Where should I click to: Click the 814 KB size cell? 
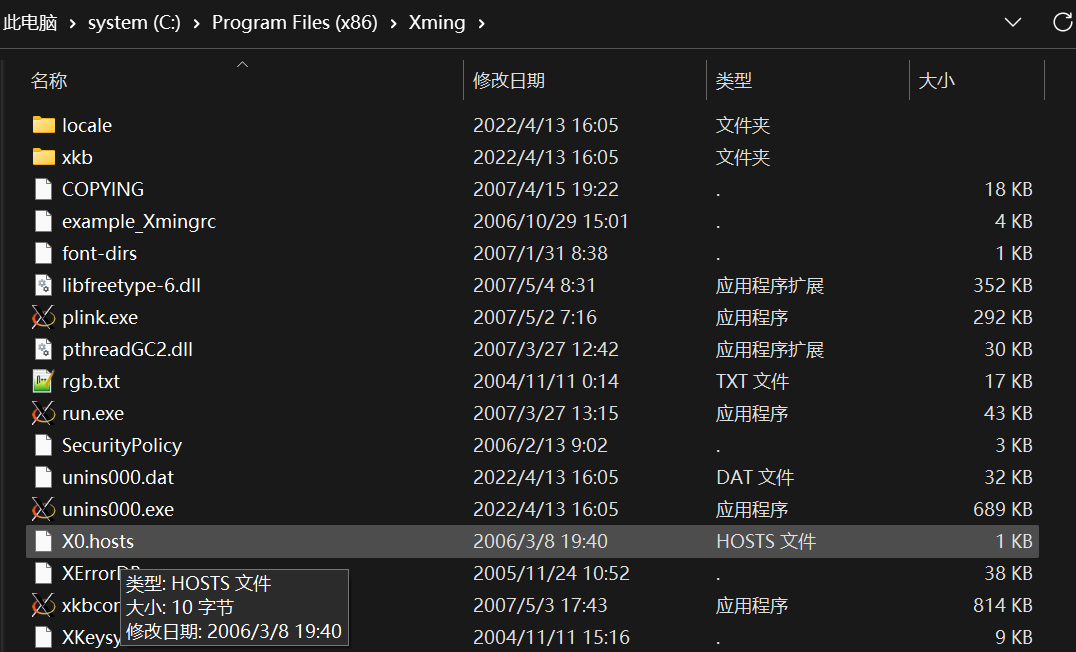(1003, 605)
